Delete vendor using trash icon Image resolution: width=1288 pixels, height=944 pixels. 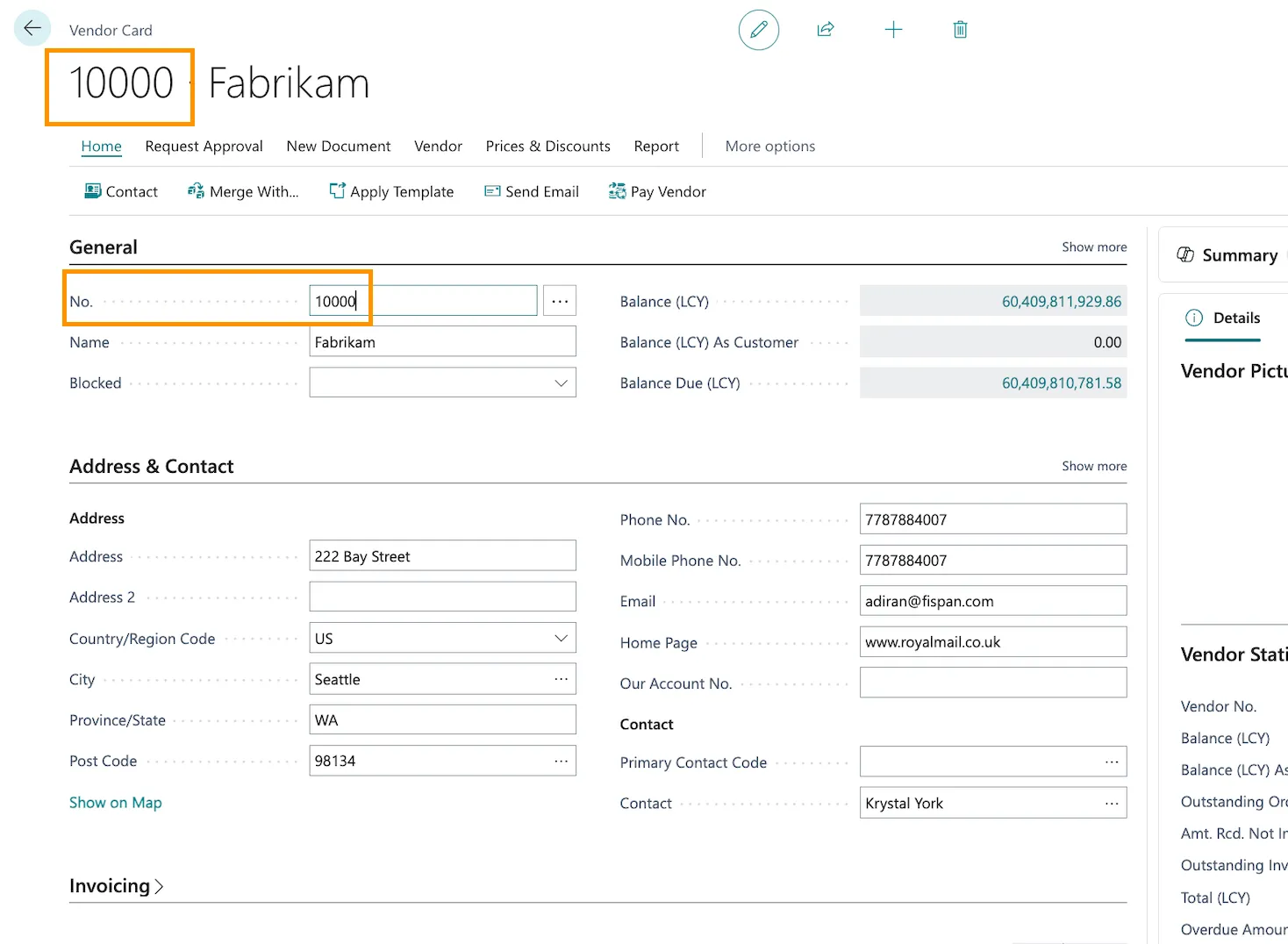[961, 30]
